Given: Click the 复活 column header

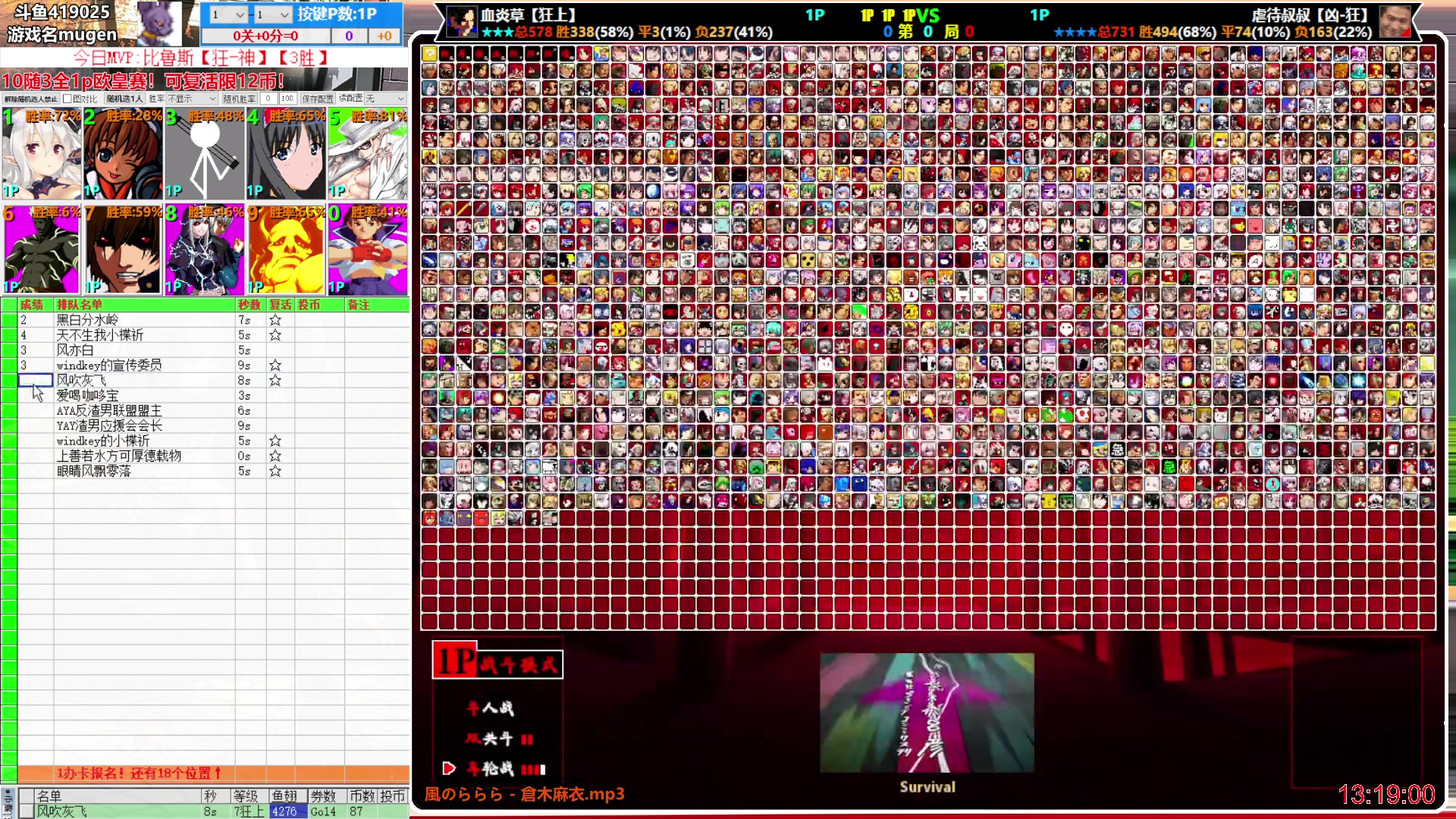Looking at the screenshot, I should tap(281, 305).
